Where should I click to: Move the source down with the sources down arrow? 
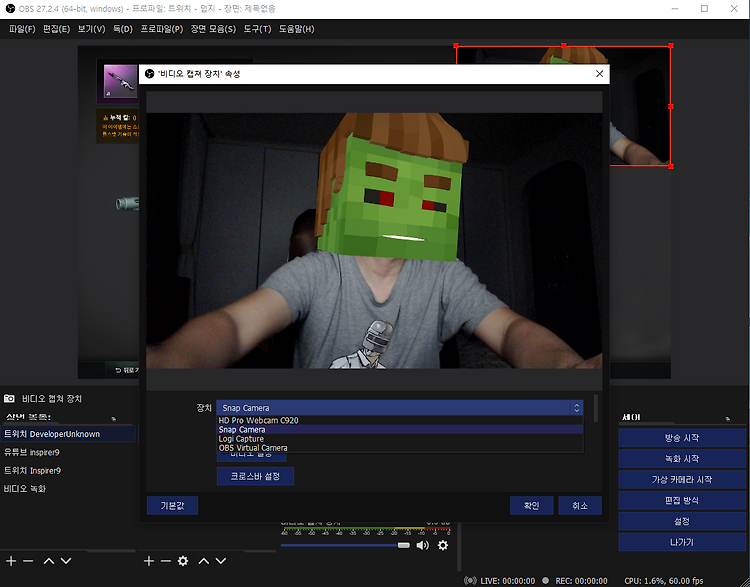221,561
